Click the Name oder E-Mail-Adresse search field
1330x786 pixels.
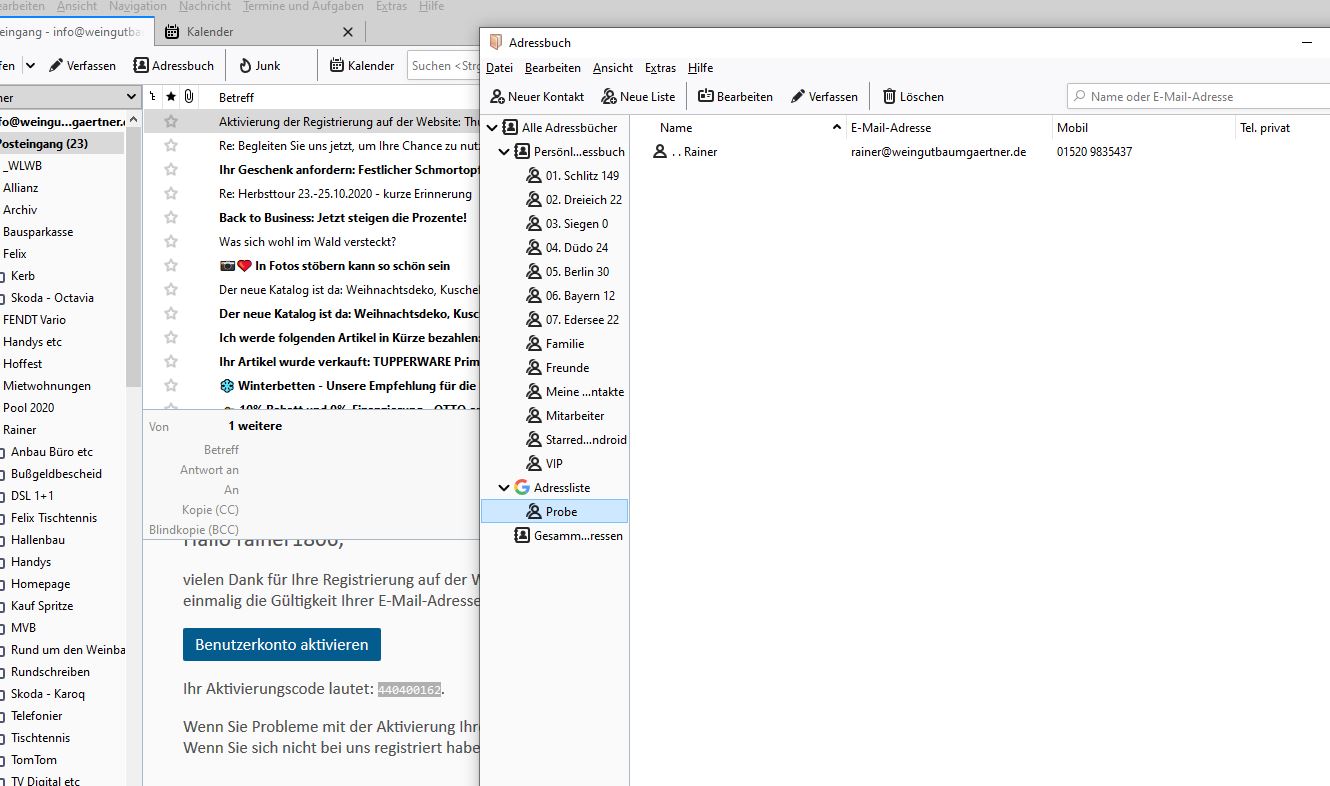pyautogui.click(x=1200, y=97)
